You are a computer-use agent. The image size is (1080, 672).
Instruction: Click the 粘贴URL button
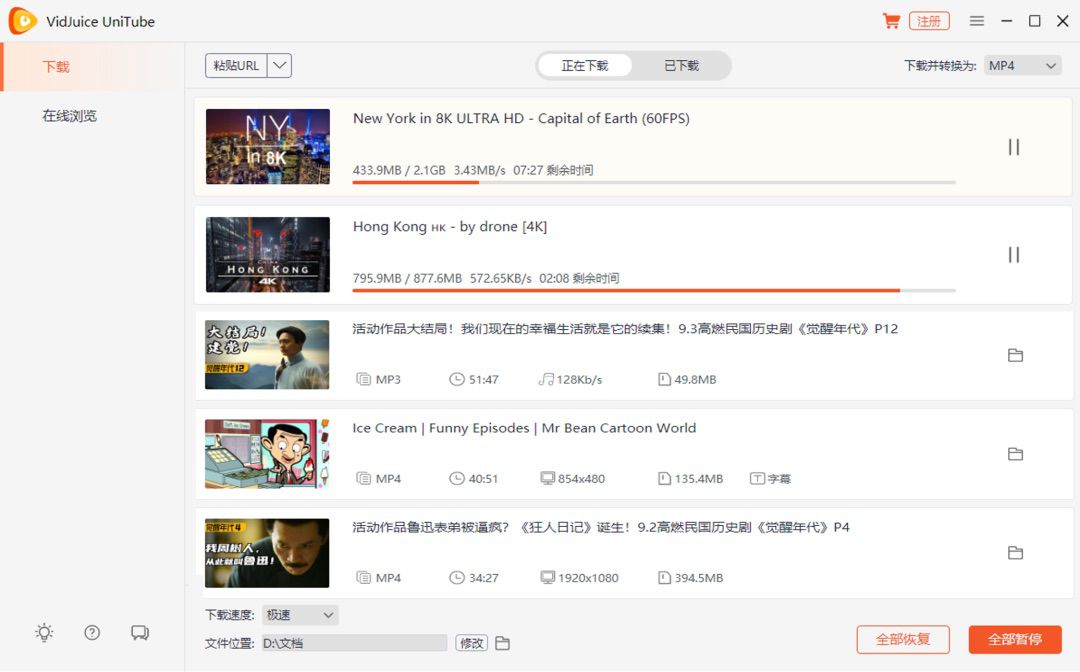click(236, 65)
